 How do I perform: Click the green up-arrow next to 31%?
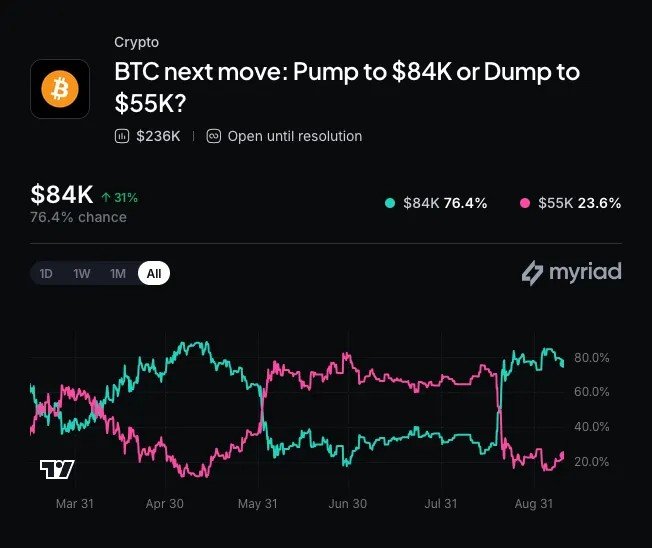pos(106,197)
